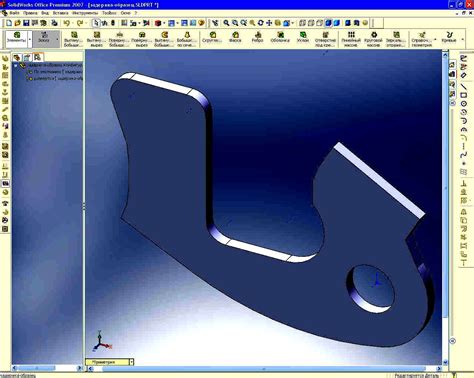Click the Эскиз (Sketch) toolbar button

pyautogui.click(x=44, y=39)
